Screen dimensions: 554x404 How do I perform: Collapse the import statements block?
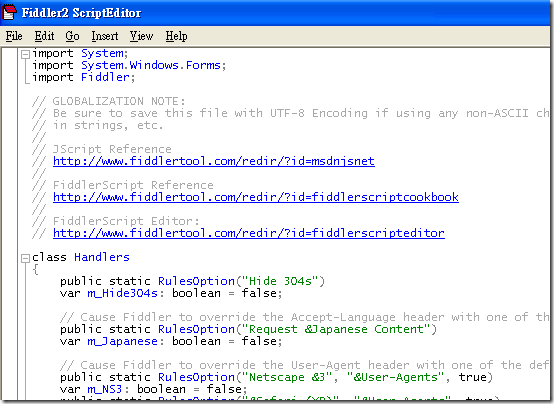coord(25,54)
